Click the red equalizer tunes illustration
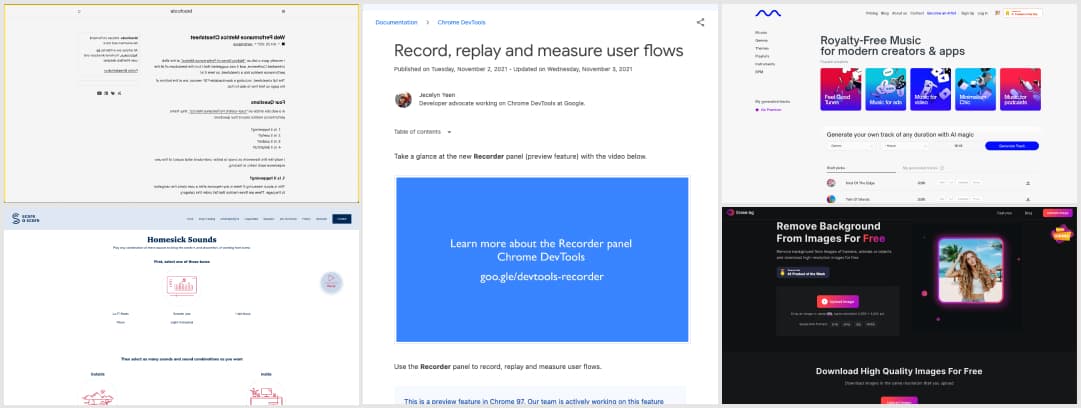The height and width of the screenshot is (408, 1081). point(181,285)
